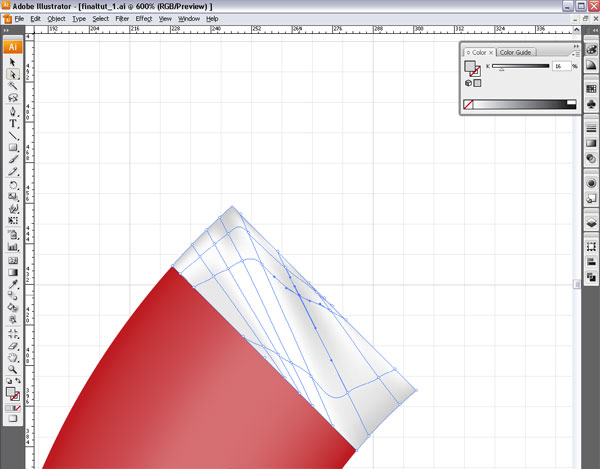The width and height of the screenshot is (600, 469).
Task: Click Default Fill and Stroke icon
Action: click(x=9, y=381)
